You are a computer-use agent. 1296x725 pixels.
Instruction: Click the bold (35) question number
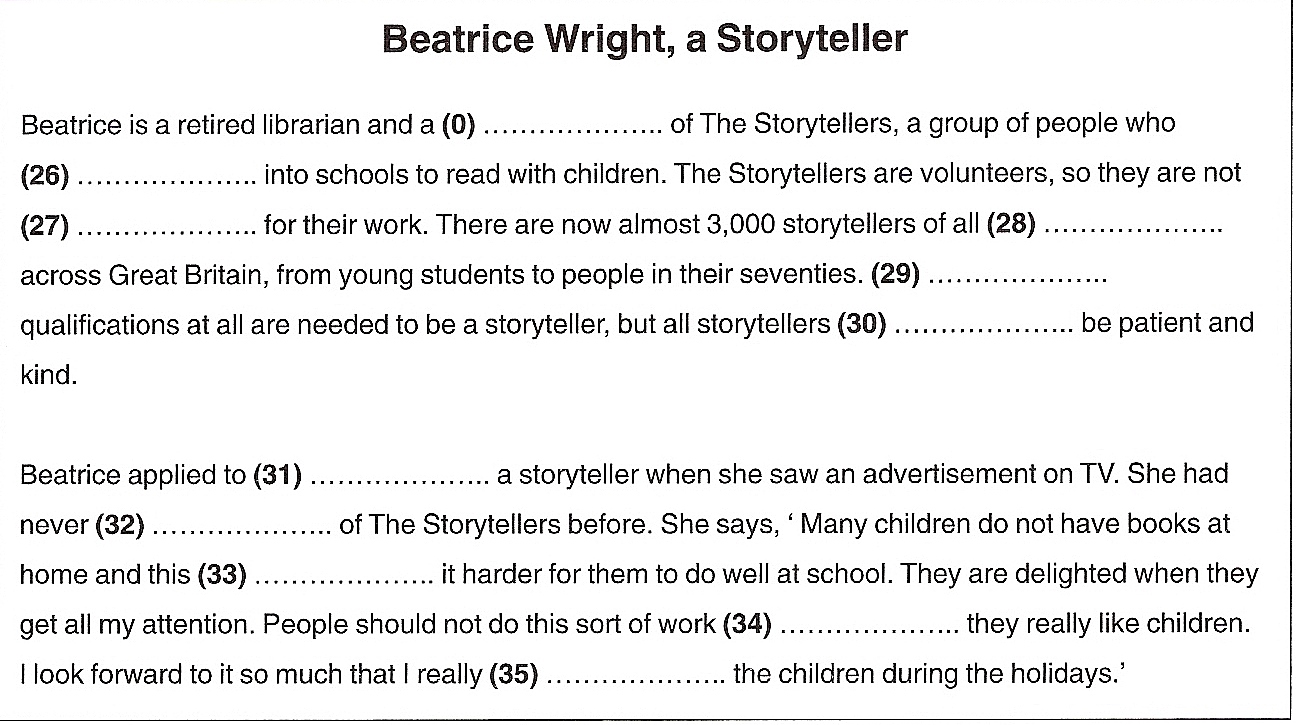[513, 676]
